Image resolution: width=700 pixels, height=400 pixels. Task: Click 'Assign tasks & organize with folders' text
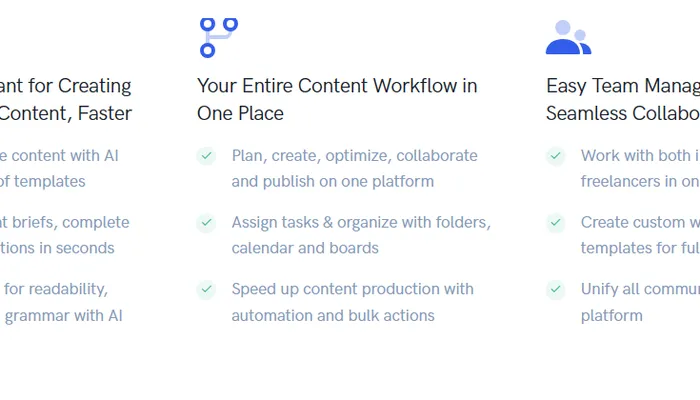click(x=360, y=235)
